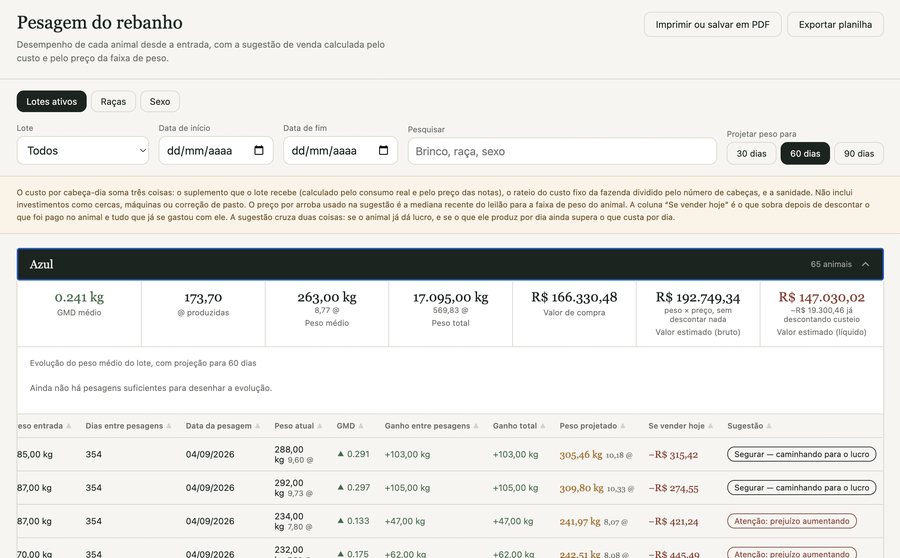Click Imprimir ou salvar em PDF button

[712, 25]
